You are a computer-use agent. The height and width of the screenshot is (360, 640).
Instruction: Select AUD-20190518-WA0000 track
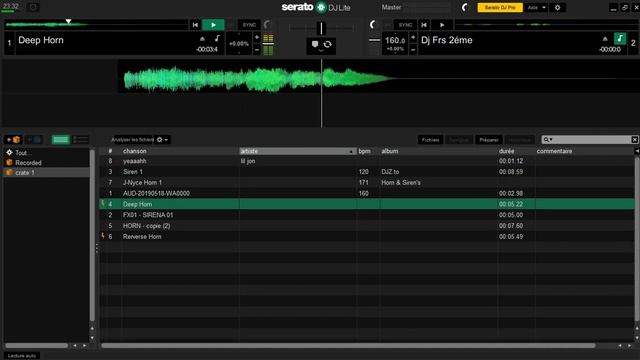(367, 193)
